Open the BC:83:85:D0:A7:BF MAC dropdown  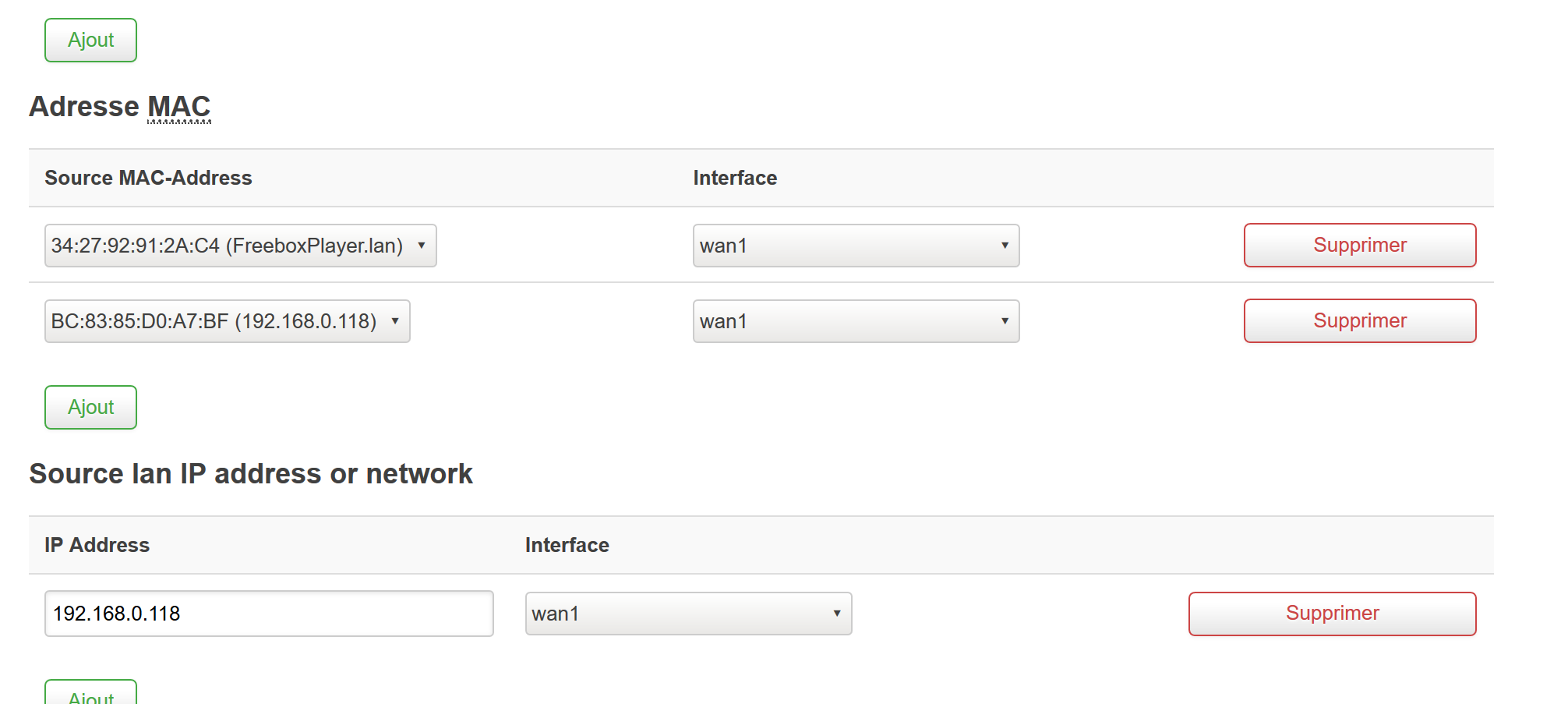pyautogui.click(x=226, y=320)
